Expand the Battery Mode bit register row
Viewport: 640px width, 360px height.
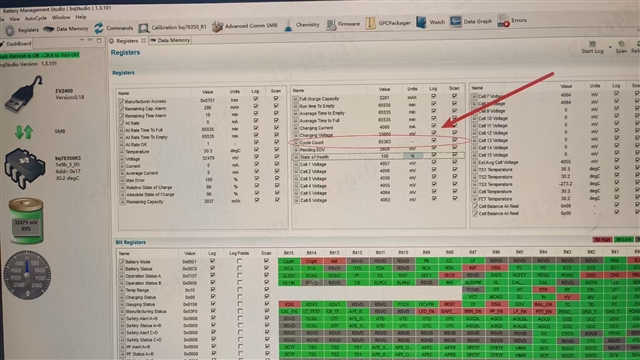click(121, 262)
